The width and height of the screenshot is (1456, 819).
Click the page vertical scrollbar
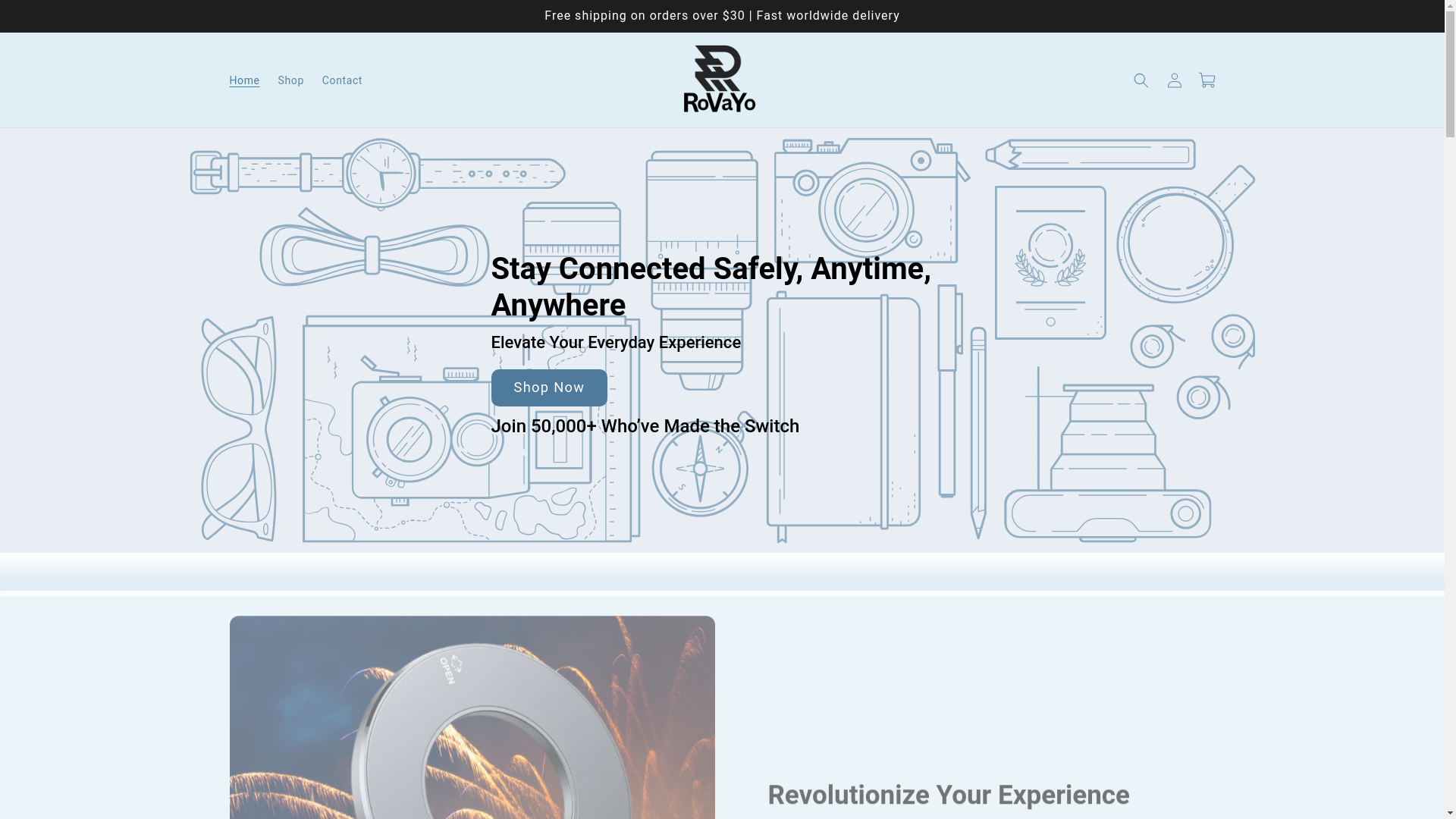[x=1450, y=409]
